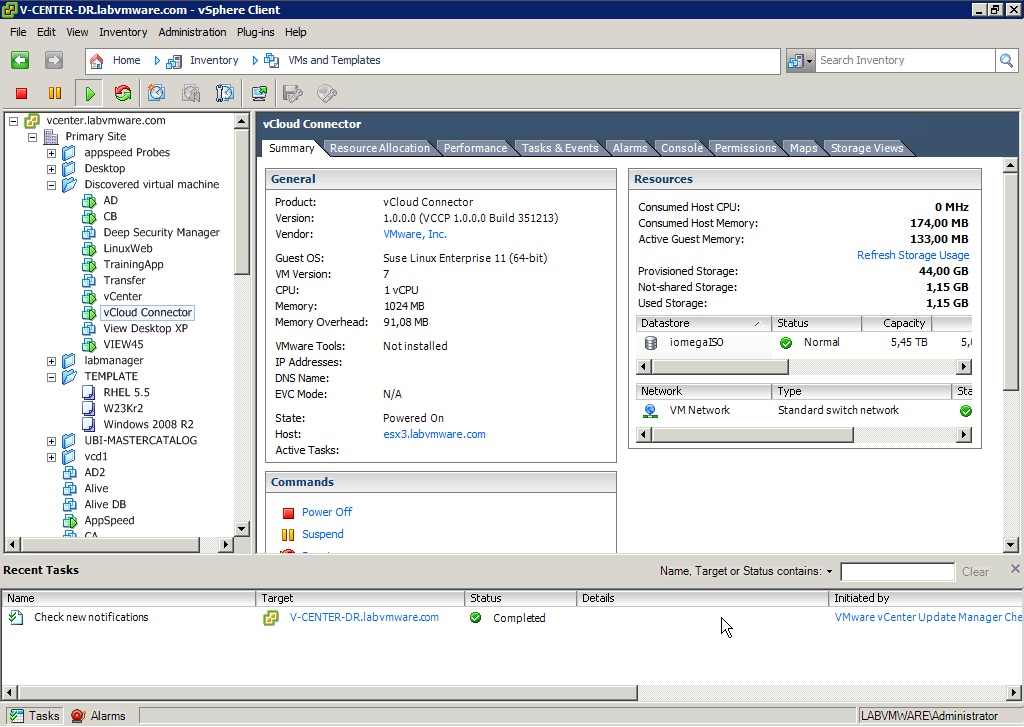Click the Search Inventory field
The width and height of the screenshot is (1024, 727).
click(x=905, y=61)
